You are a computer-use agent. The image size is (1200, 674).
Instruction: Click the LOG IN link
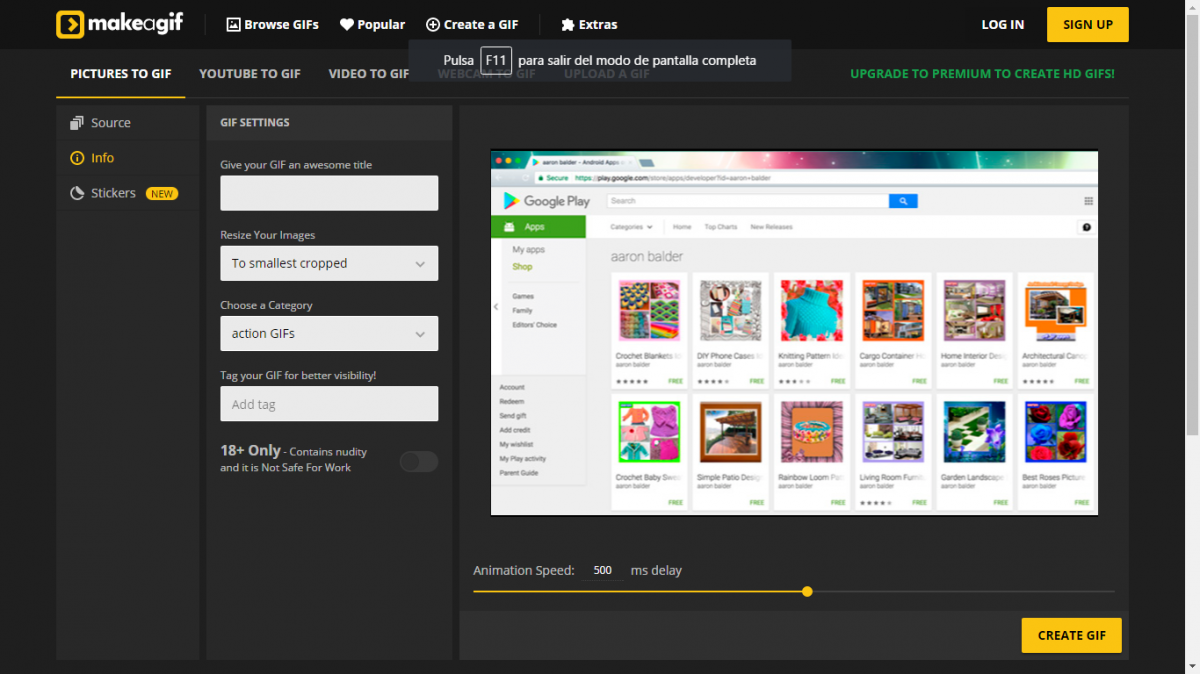1003,24
